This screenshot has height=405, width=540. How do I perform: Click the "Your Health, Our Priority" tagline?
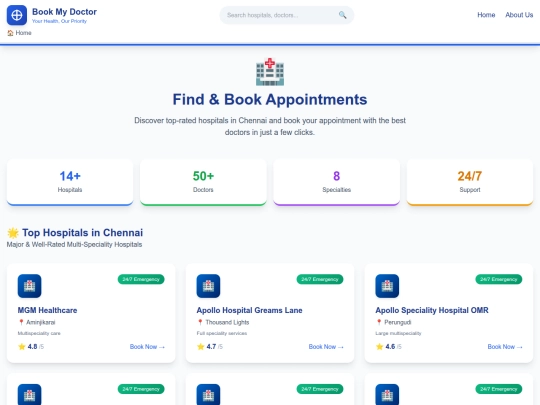pos(59,21)
